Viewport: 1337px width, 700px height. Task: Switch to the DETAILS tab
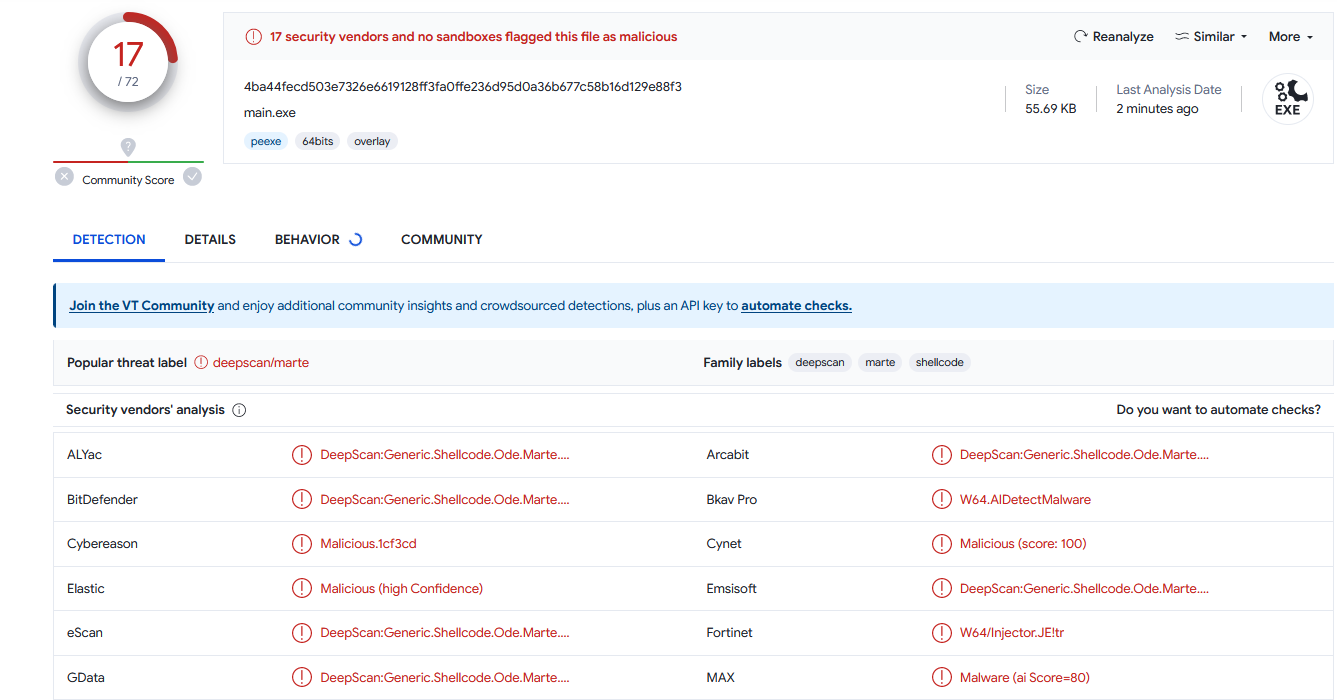click(x=210, y=240)
